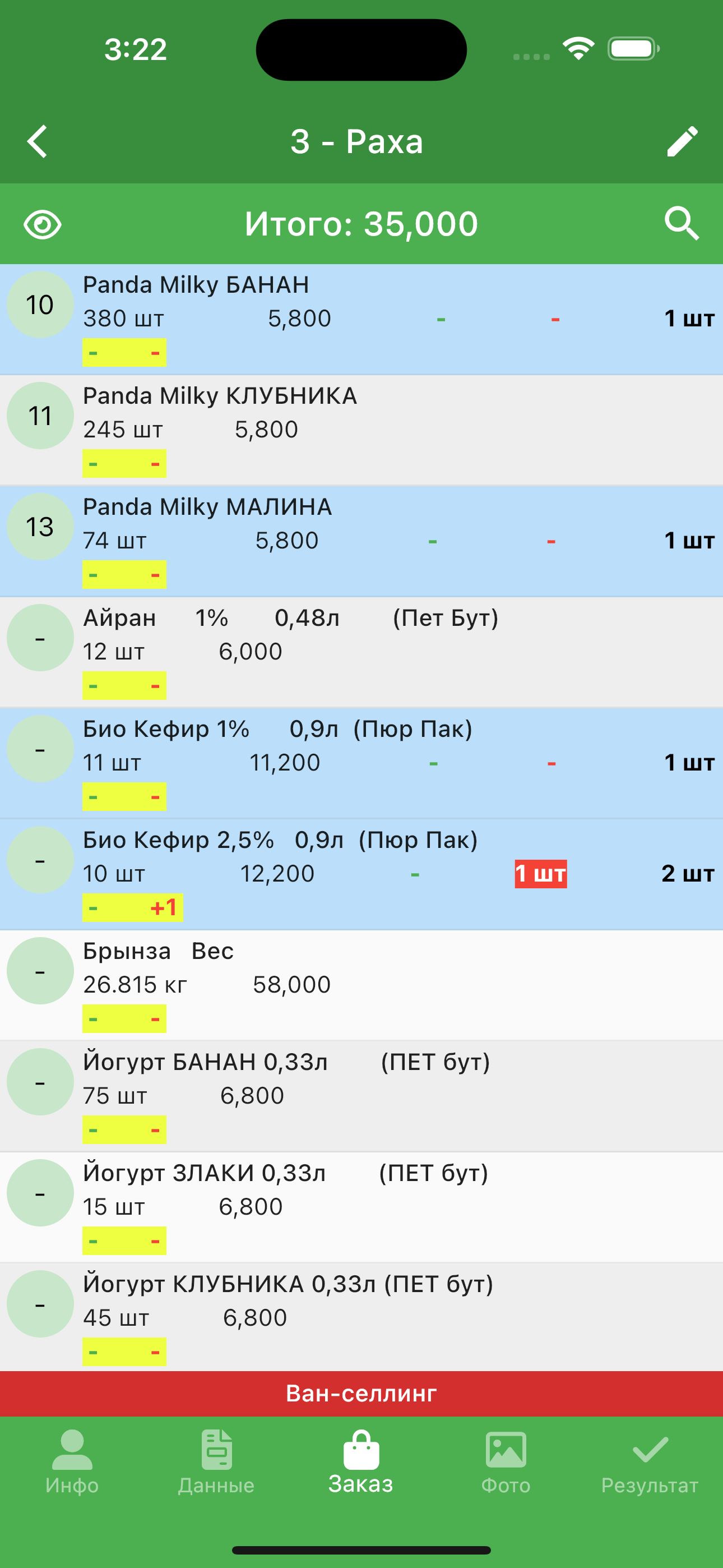Tap the red 1 шт badge
The width and height of the screenshot is (723, 1568).
click(540, 874)
